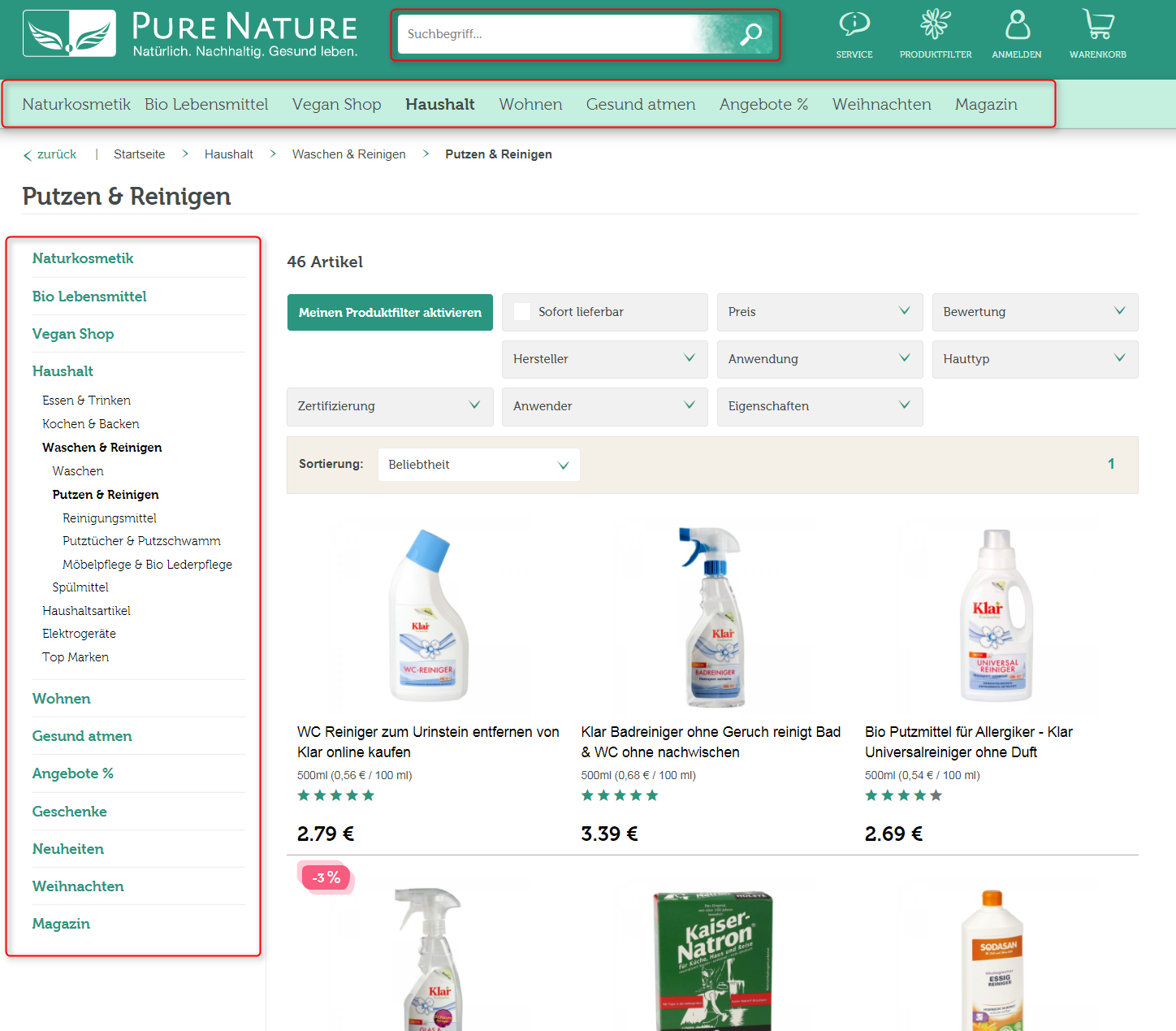Viewport: 1176px width, 1031px height.
Task: Open the shopping cart via Warenkorb icon
Action: [1098, 26]
